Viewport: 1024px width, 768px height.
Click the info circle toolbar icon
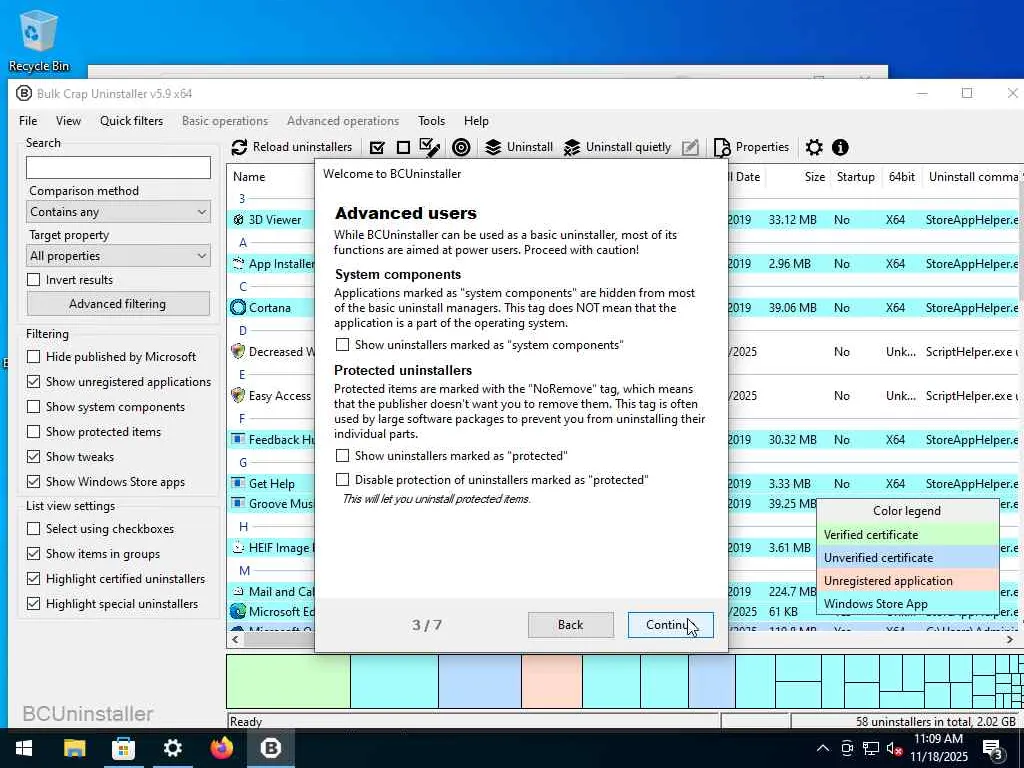click(x=840, y=148)
